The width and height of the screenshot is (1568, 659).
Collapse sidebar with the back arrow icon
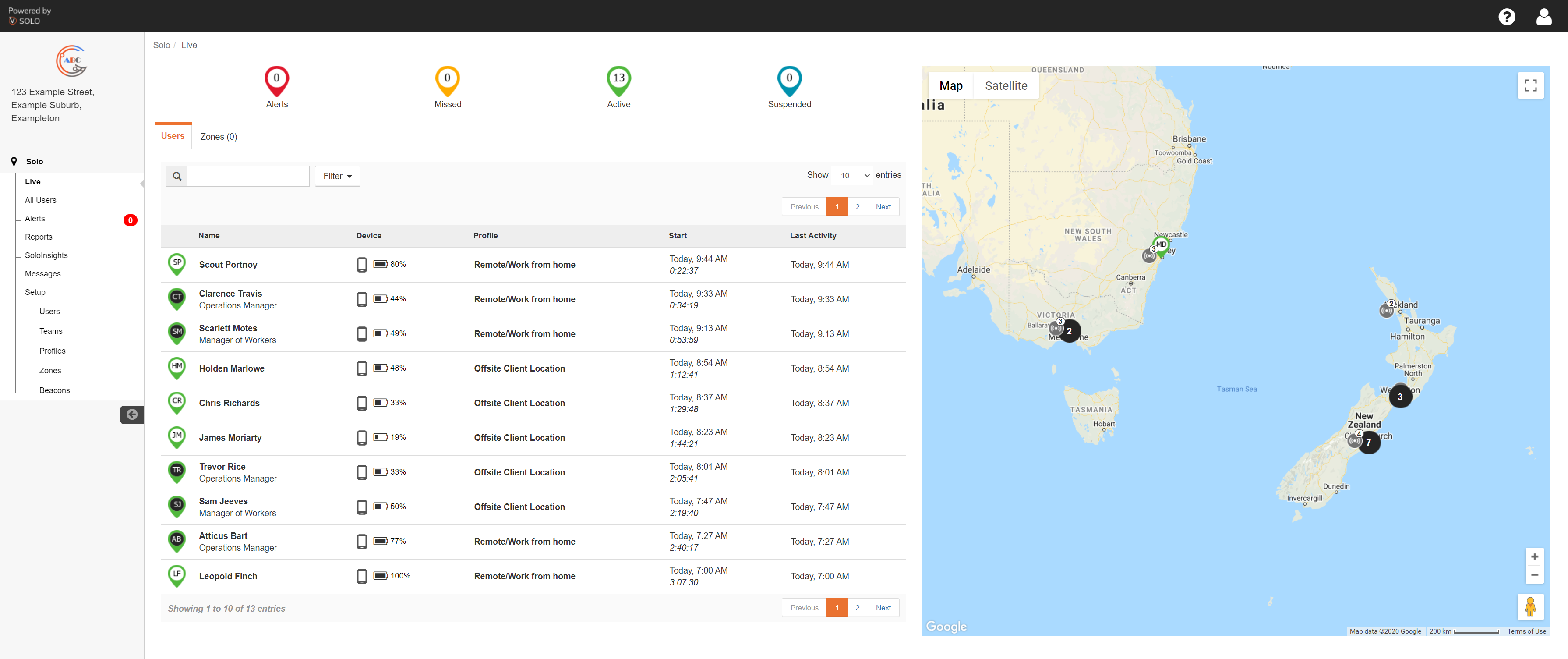point(132,415)
